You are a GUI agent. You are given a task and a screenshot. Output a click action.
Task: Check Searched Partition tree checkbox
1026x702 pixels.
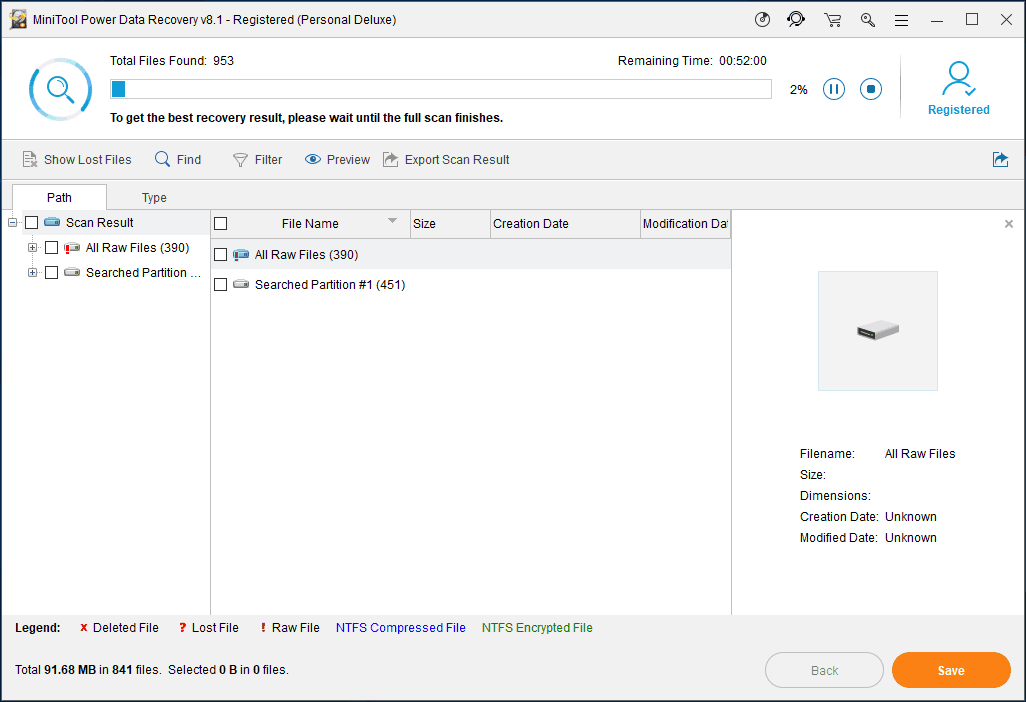(x=52, y=272)
